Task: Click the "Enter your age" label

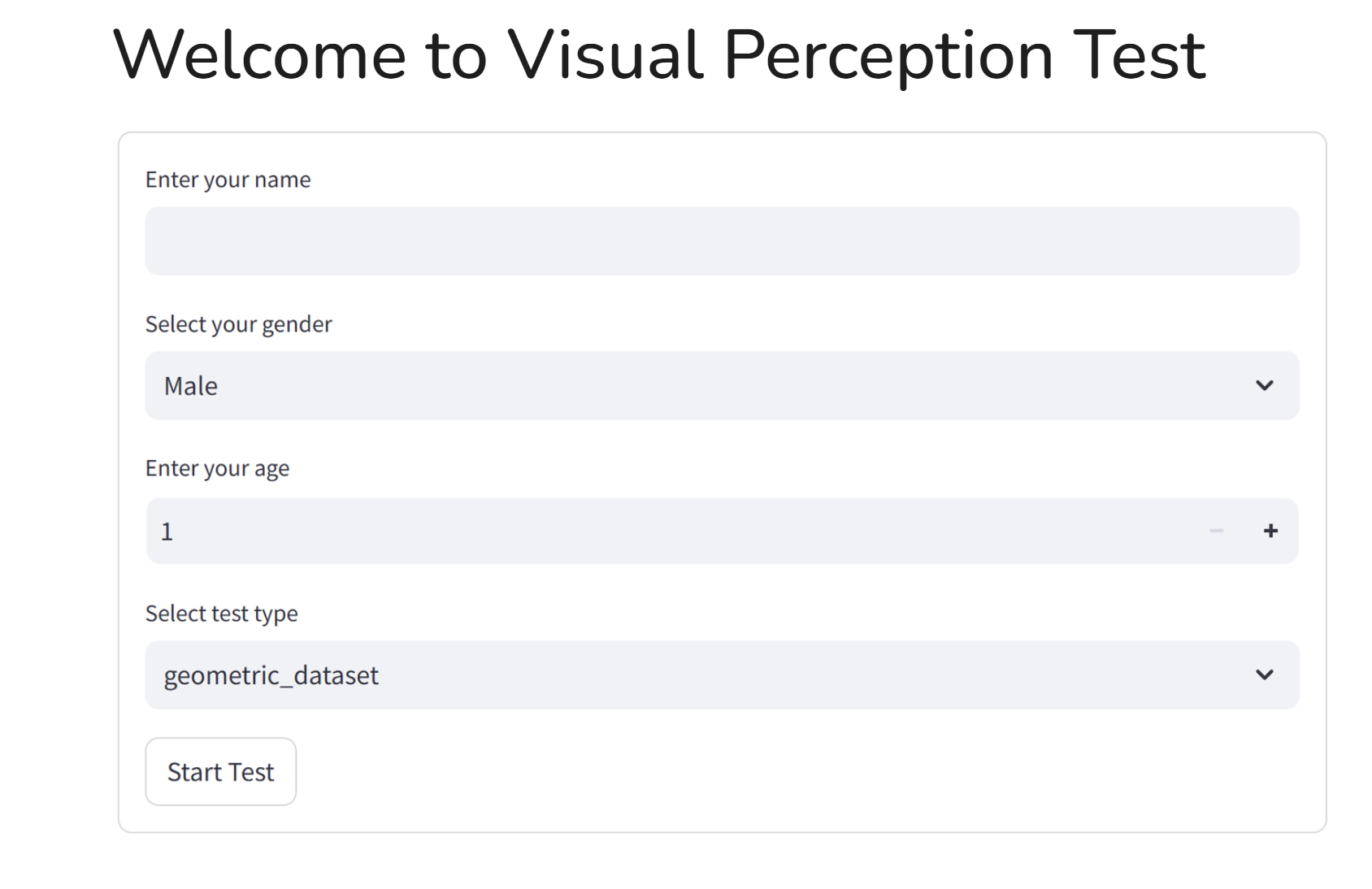Action: pyautogui.click(x=217, y=469)
